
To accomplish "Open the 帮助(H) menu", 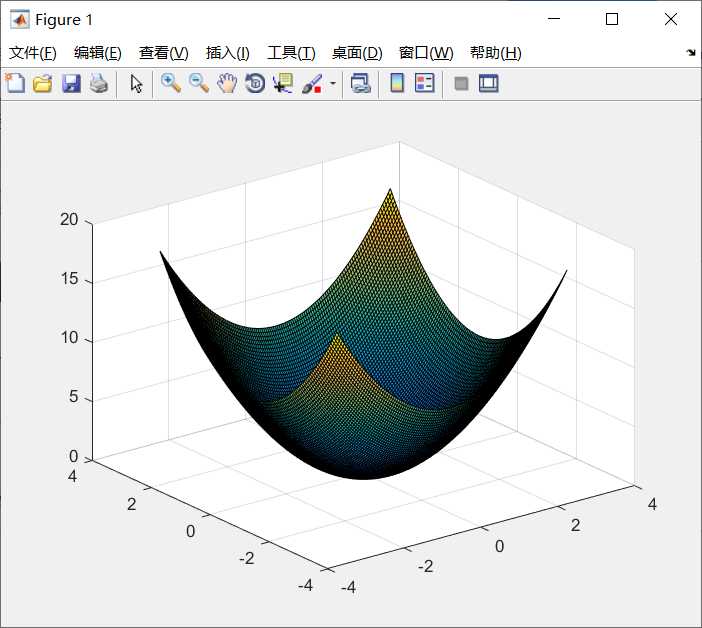I will coord(496,53).
